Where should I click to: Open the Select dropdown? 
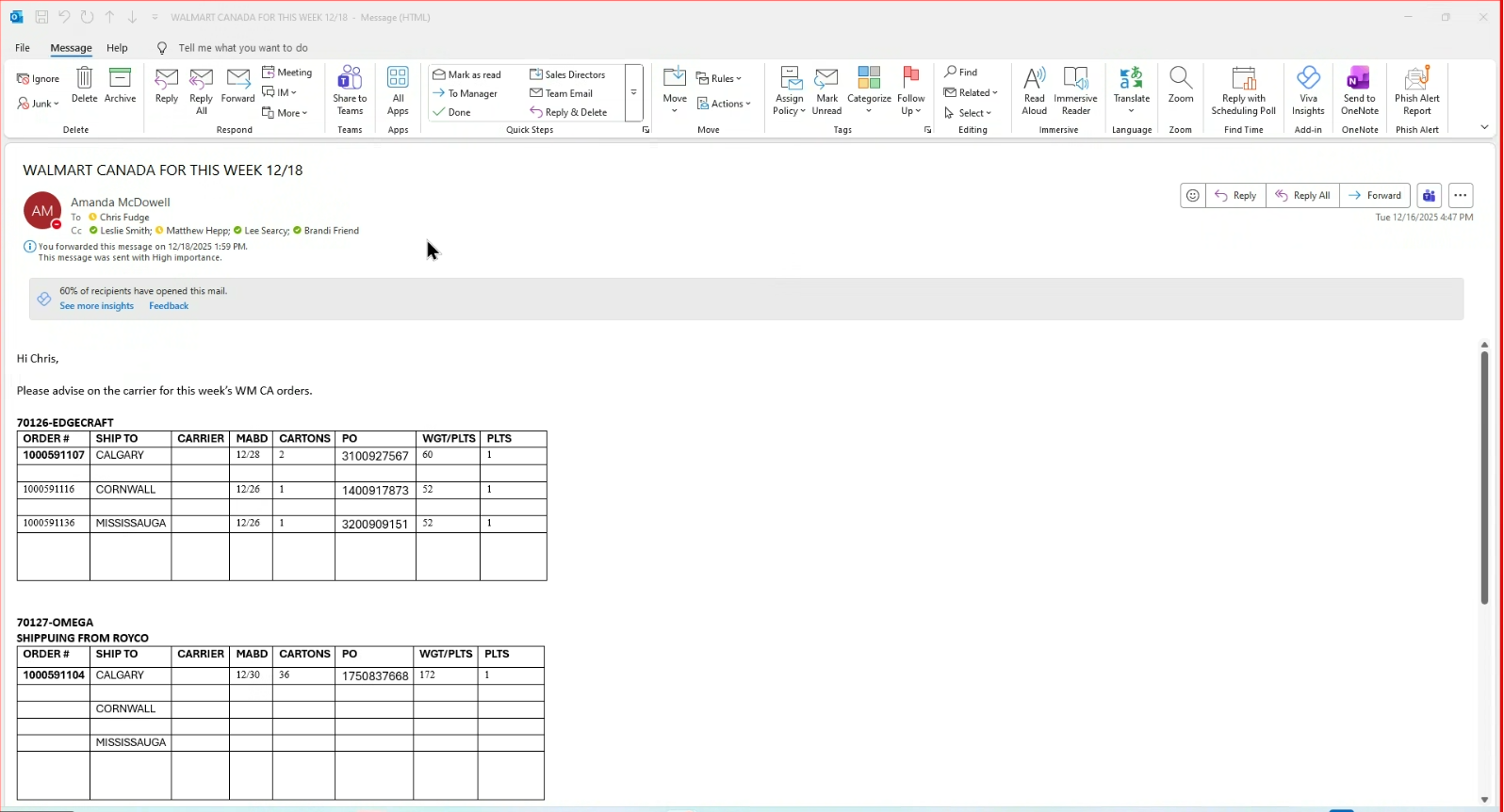(968, 113)
